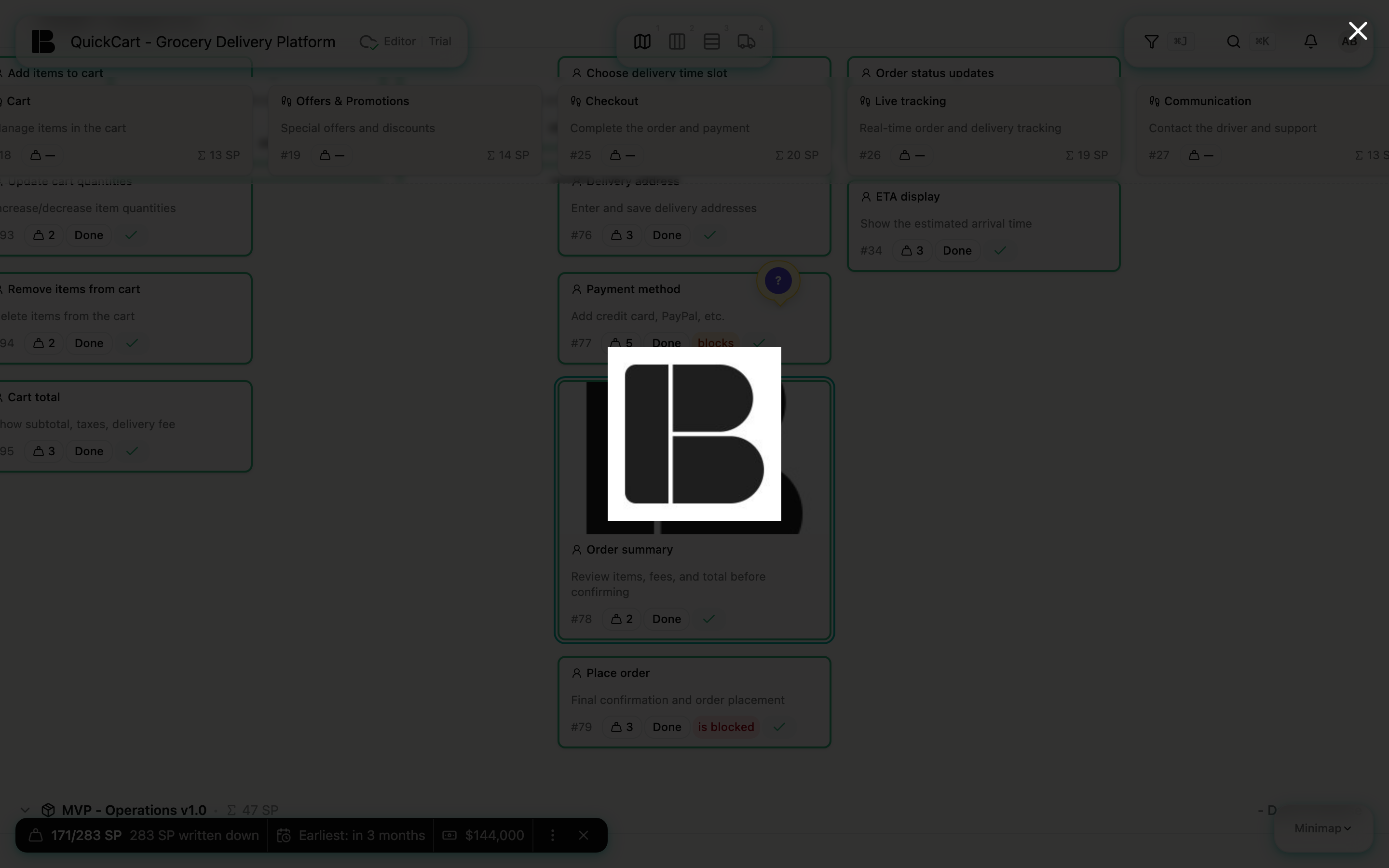Image resolution: width=1389 pixels, height=868 pixels.
Task: Click the enlarged logo image preview
Action: coord(694,434)
